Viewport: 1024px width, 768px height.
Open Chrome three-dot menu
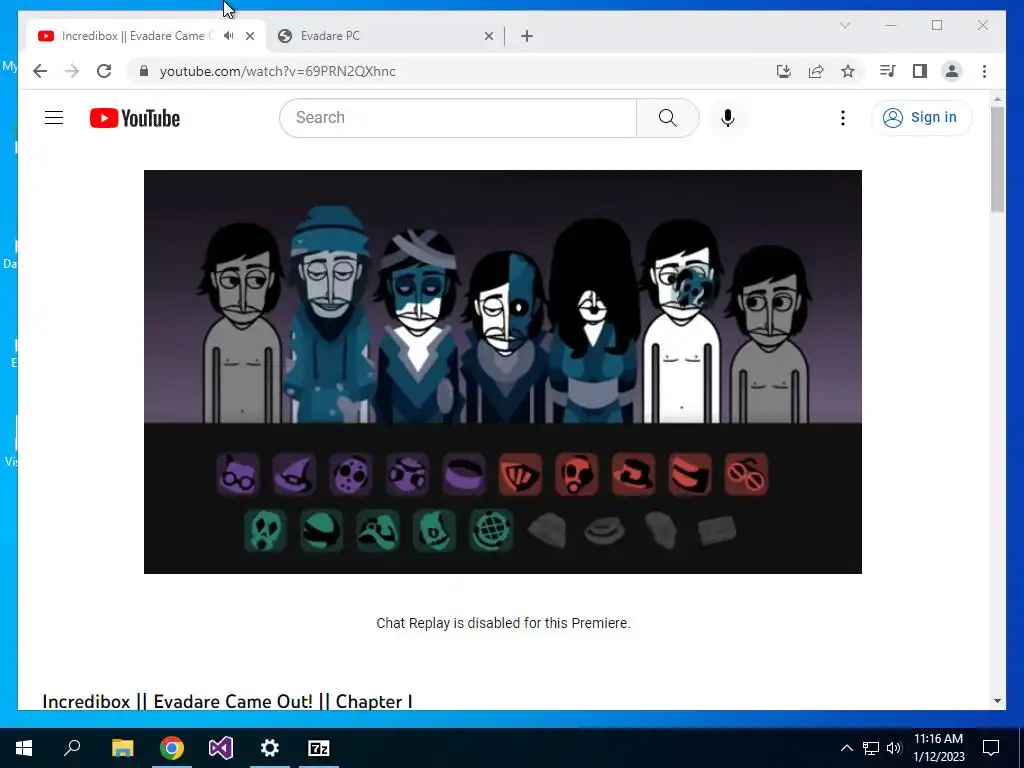[984, 71]
